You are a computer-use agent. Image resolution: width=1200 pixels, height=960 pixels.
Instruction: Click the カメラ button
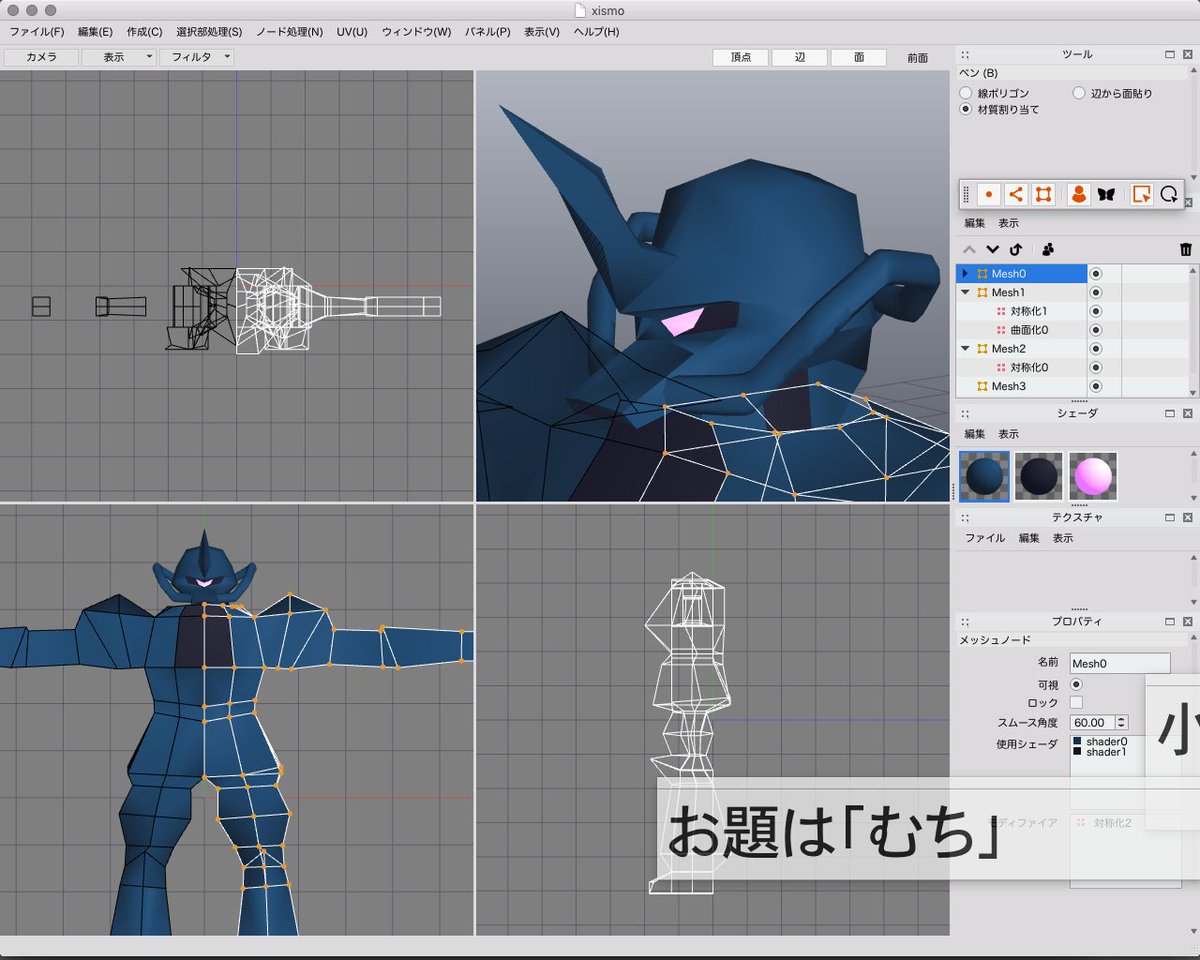pyautogui.click(x=41, y=57)
